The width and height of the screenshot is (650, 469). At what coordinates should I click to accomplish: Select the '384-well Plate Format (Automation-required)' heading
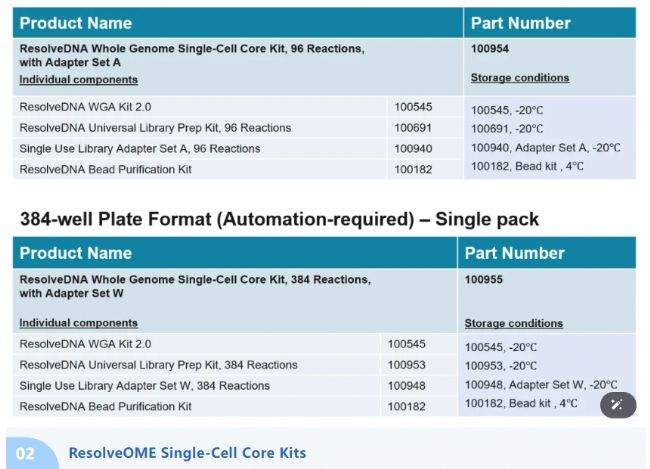click(x=279, y=219)
